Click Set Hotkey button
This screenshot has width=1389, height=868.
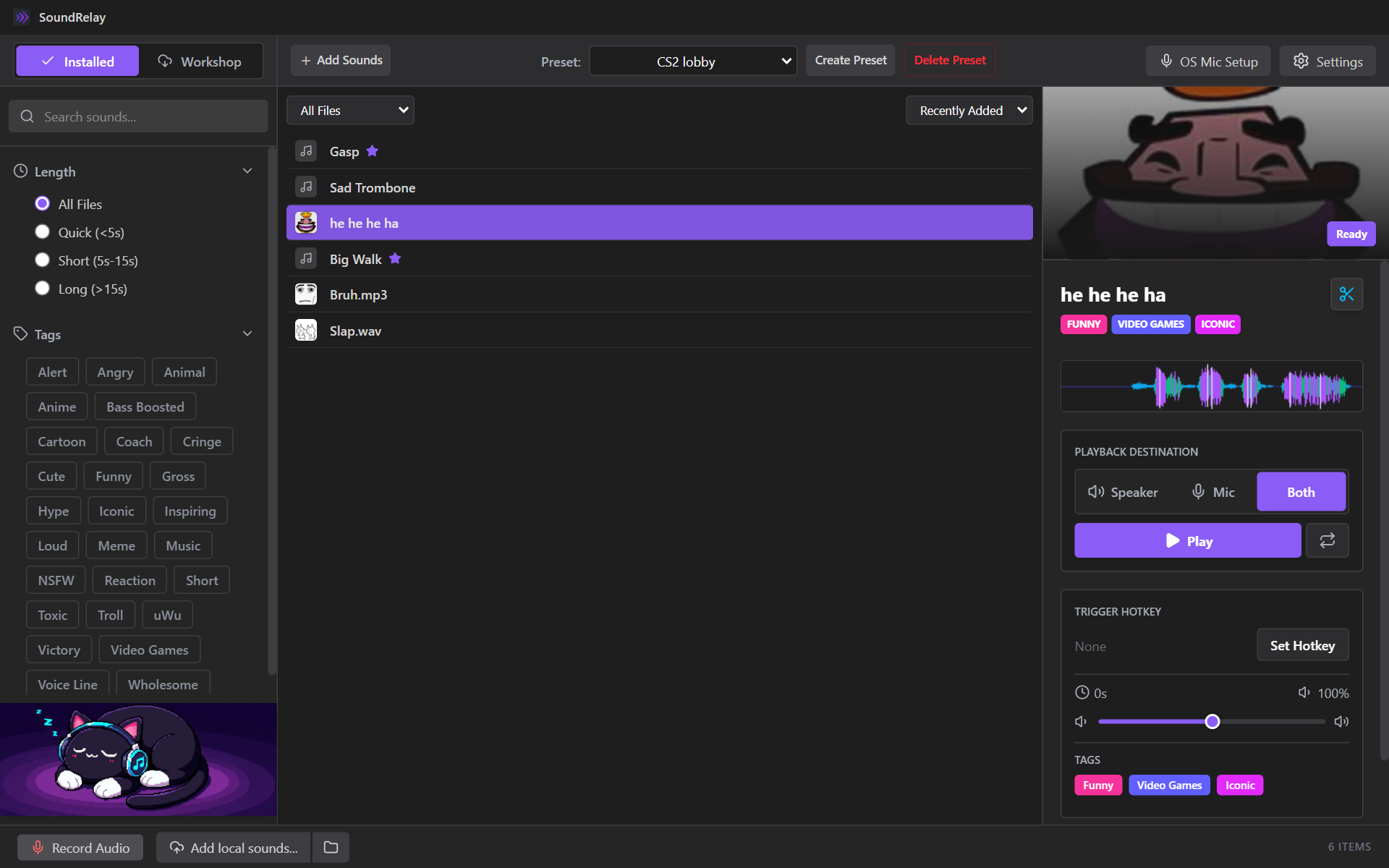[x=1302, y=645]
